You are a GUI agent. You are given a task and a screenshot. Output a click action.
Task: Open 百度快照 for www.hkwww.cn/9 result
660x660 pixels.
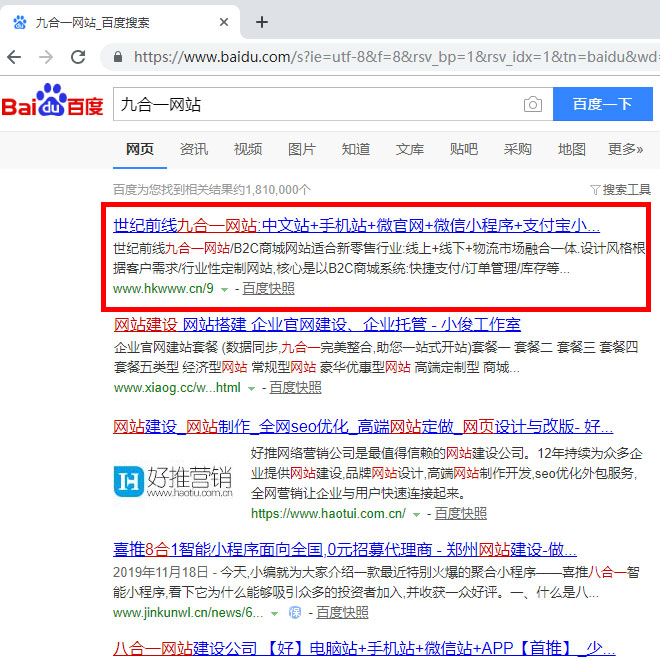tap(269, 289)
